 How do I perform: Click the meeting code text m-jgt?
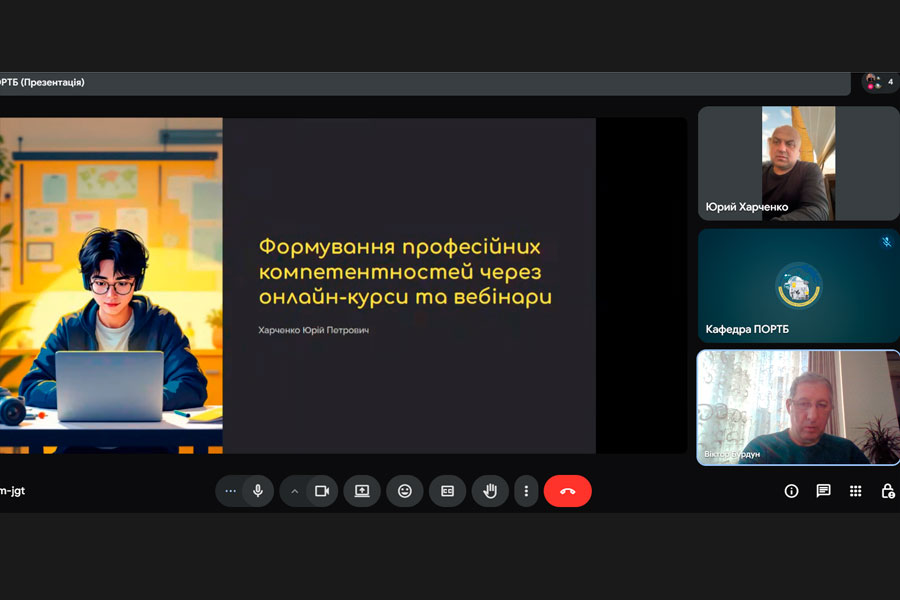(x=12, y=491)
